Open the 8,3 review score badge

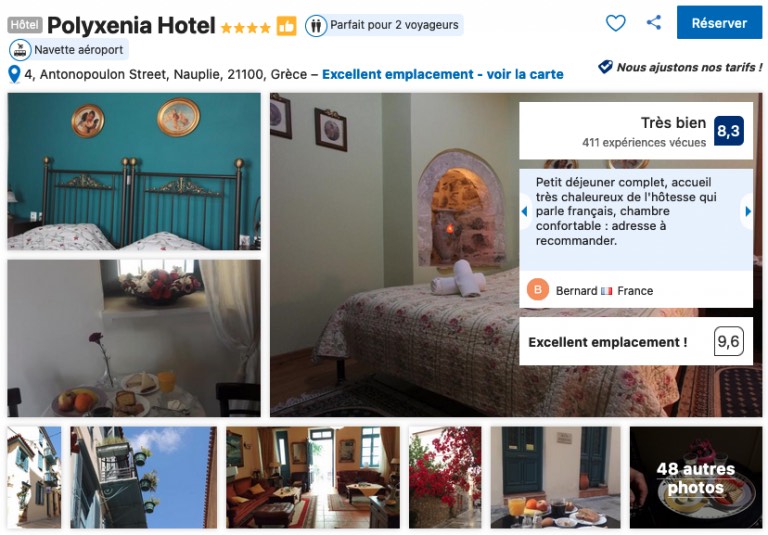pyautogui.click(x=728, y=131)
